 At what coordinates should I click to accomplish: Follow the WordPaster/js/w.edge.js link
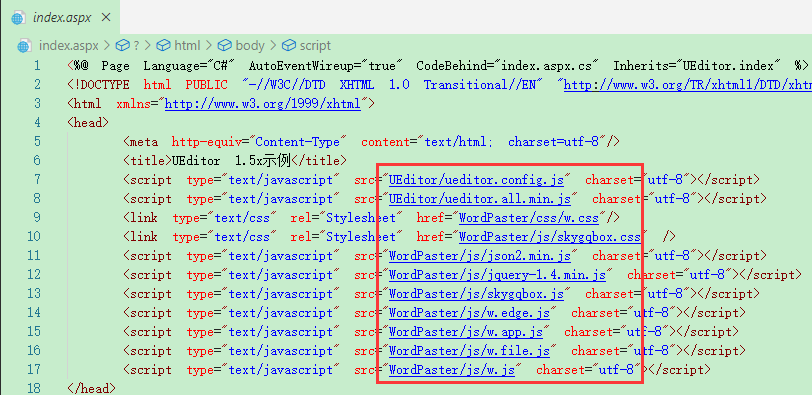469,313
